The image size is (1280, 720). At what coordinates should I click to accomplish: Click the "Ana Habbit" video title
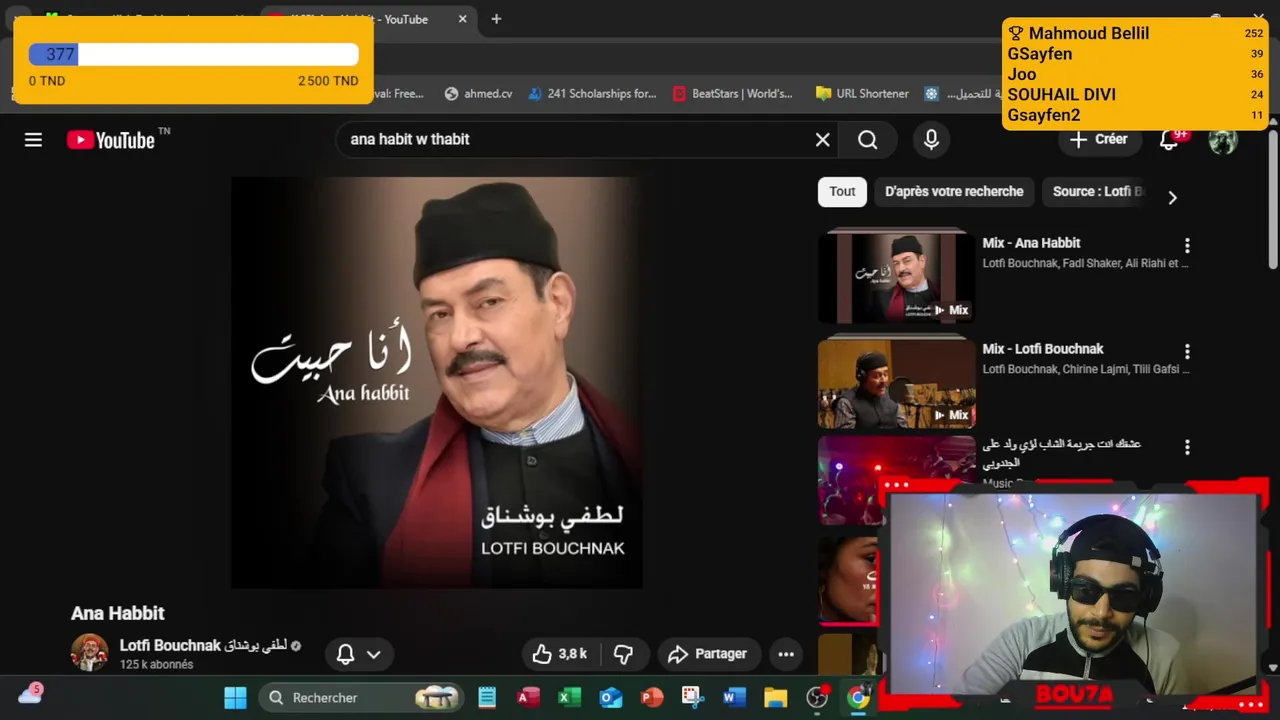pyautogui.click(x=118, y=613)
